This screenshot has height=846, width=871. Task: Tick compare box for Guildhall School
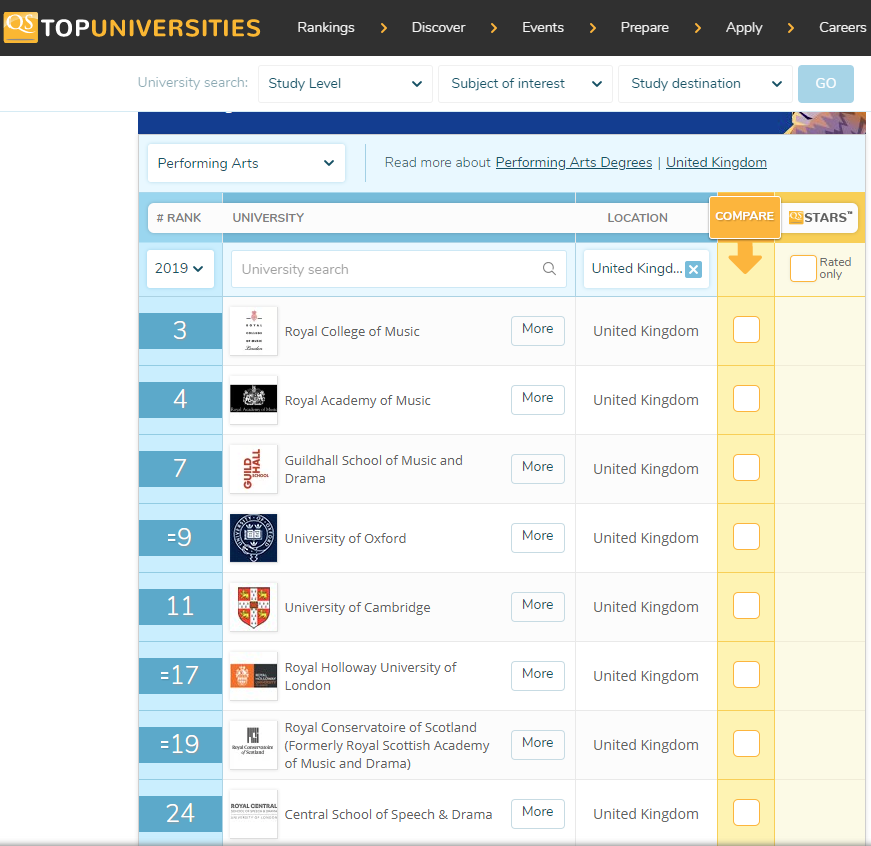(x=746, y=467)
